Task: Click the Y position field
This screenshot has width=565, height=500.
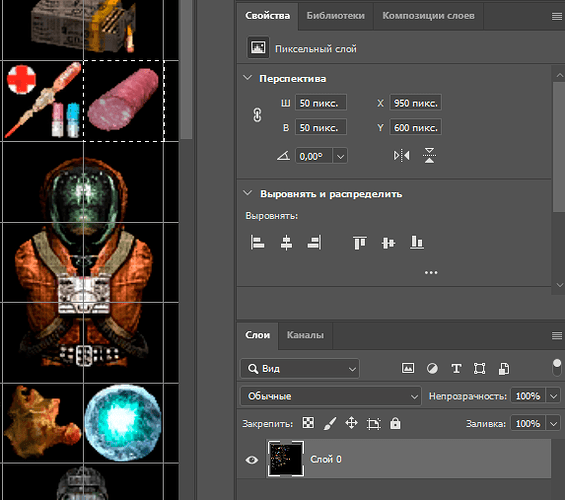Action: tap(415, 127)
